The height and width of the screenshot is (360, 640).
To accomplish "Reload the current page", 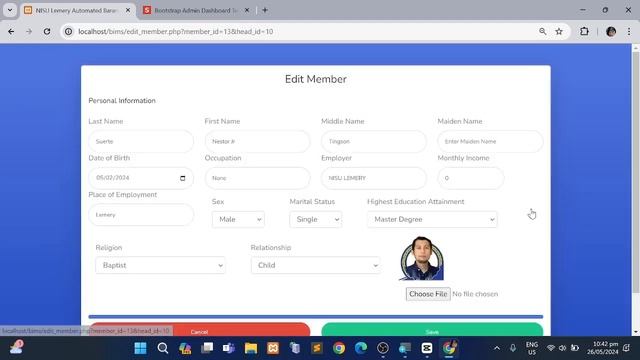I will point(47,31).
